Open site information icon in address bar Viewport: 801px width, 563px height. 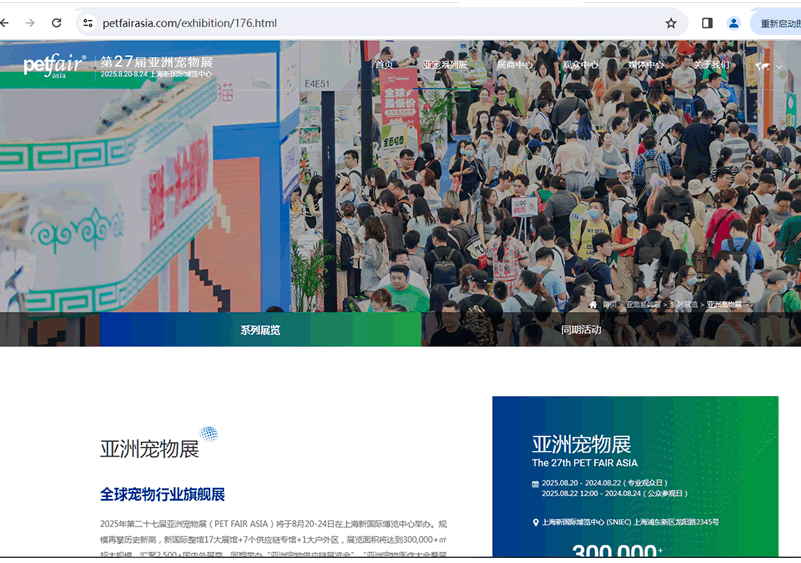pyautogui.click(x=88, y=23)
